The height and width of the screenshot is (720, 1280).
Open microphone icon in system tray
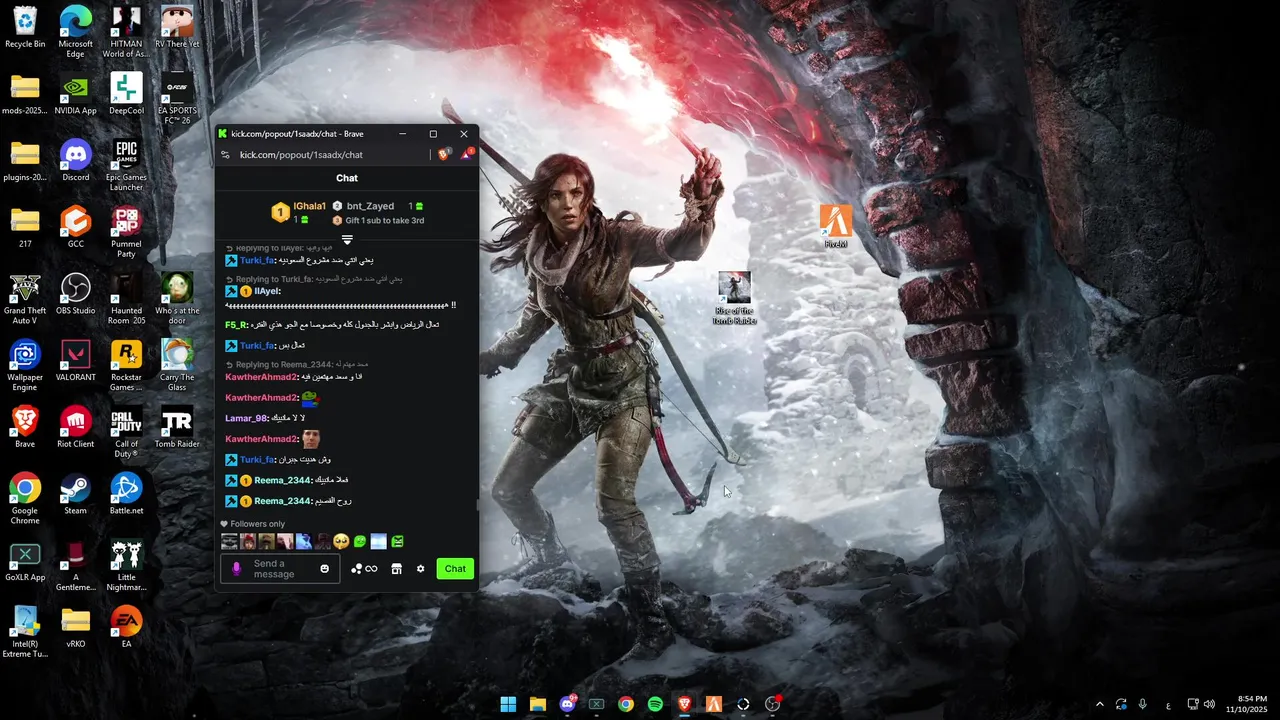[x=1142, y=704]
